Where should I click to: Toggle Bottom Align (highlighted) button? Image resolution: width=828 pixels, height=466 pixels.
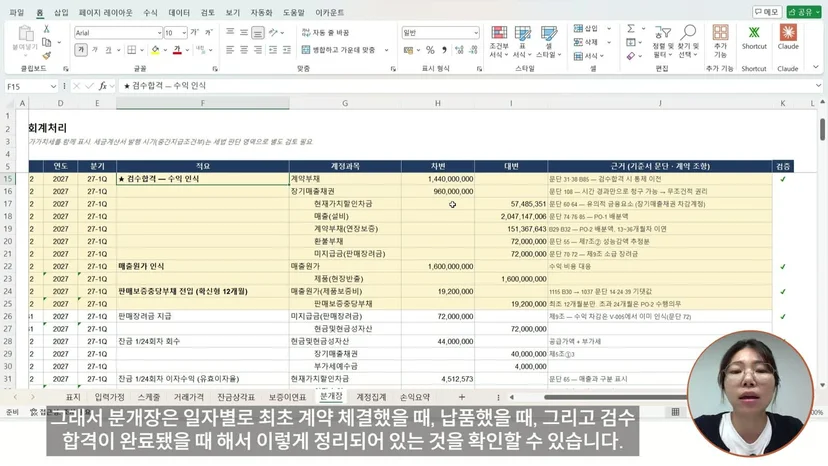(258, 33)
